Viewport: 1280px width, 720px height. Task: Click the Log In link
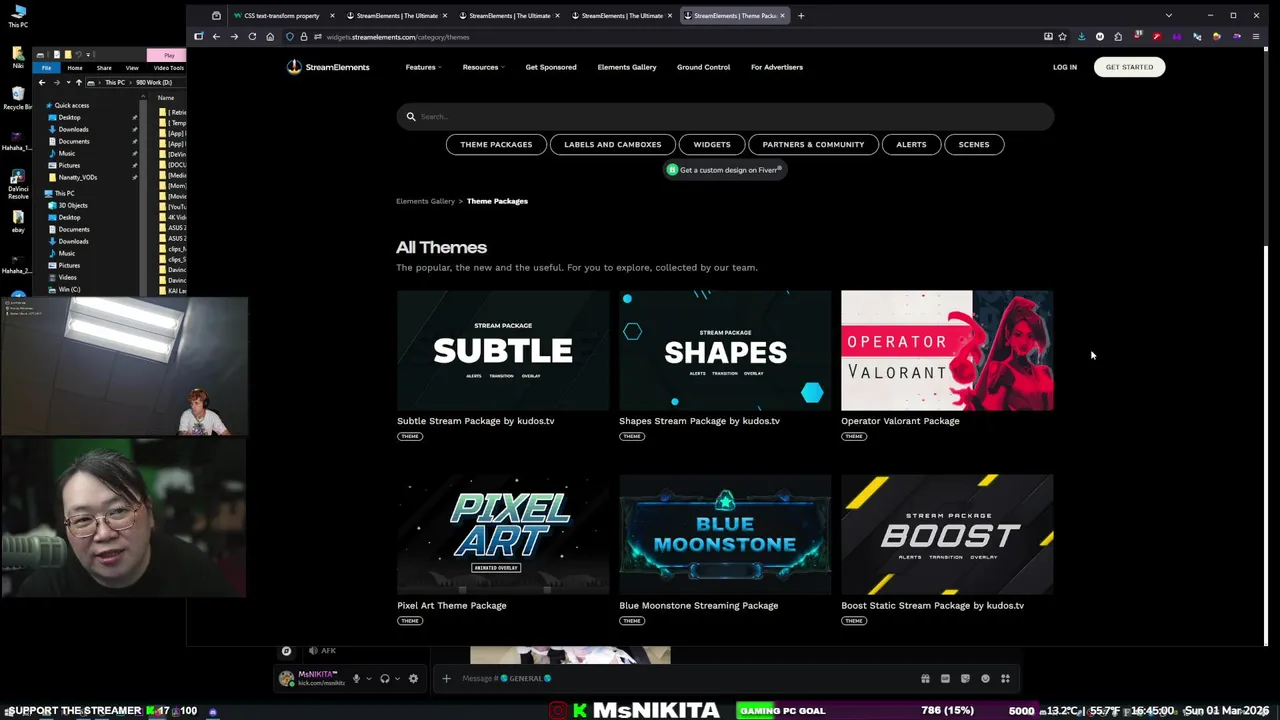[1065, 67]
